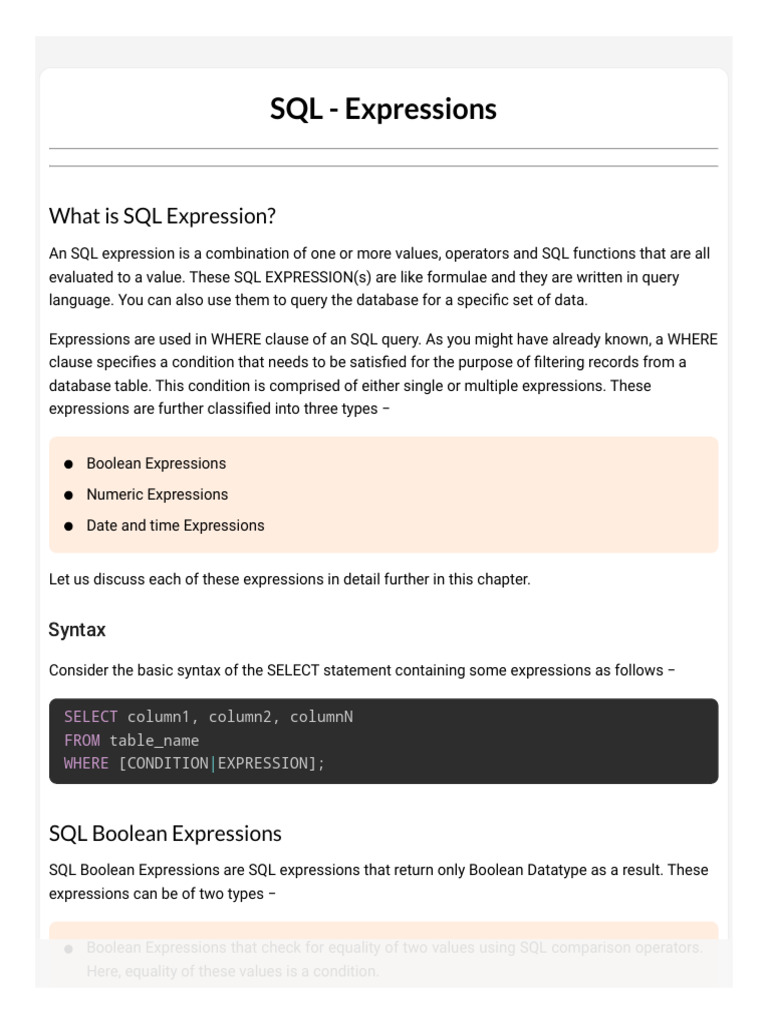Click the "SQL - Expressions" page title
This screenshot has width=768, height=1024.
coord(383,109)
